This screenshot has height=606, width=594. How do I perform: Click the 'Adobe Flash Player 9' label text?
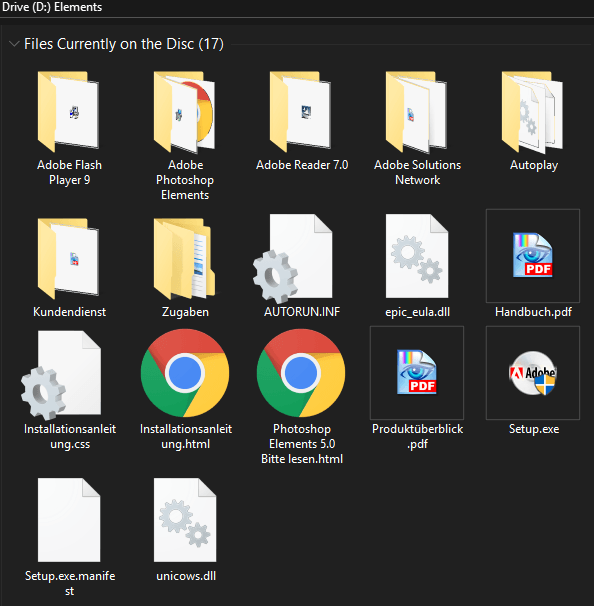pyautogui.click(x=70, y=172)
